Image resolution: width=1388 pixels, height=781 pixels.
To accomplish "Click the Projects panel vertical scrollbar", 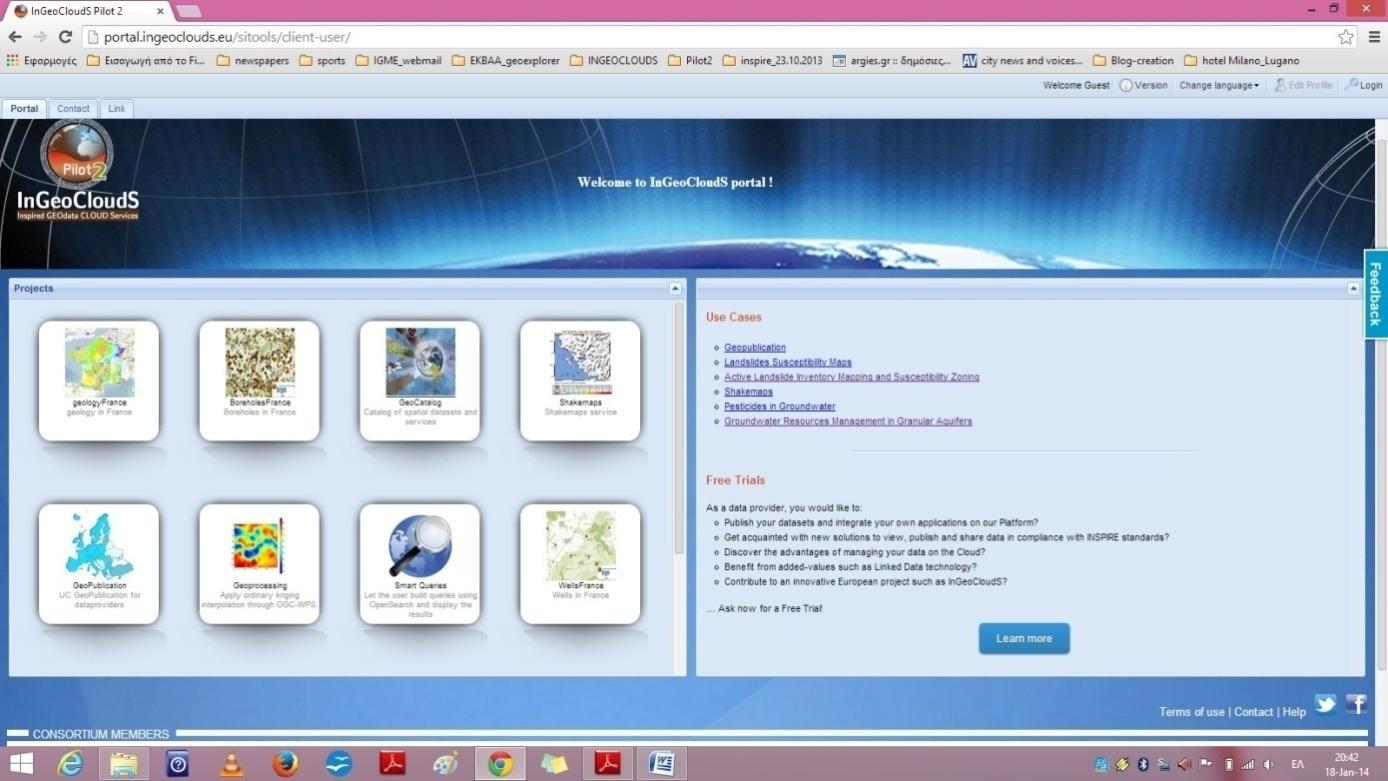I will (x=680, y=429).
